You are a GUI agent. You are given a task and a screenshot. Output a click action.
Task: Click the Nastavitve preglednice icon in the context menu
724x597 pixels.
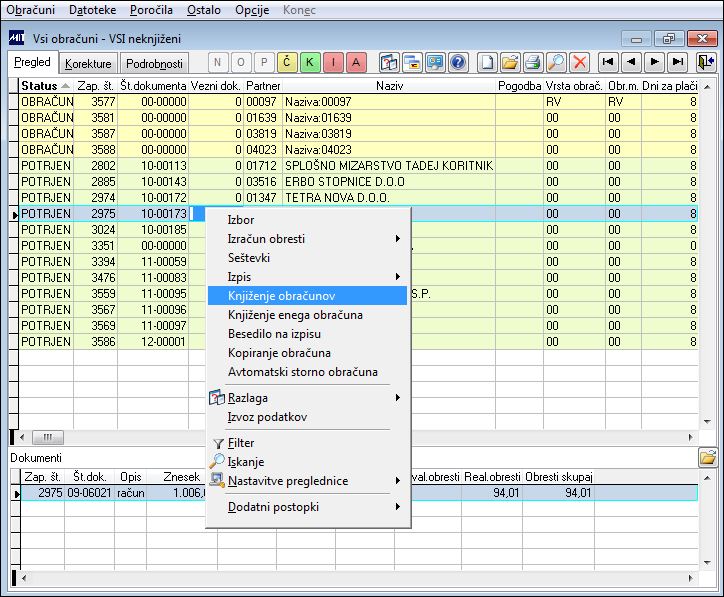(217, 480)
